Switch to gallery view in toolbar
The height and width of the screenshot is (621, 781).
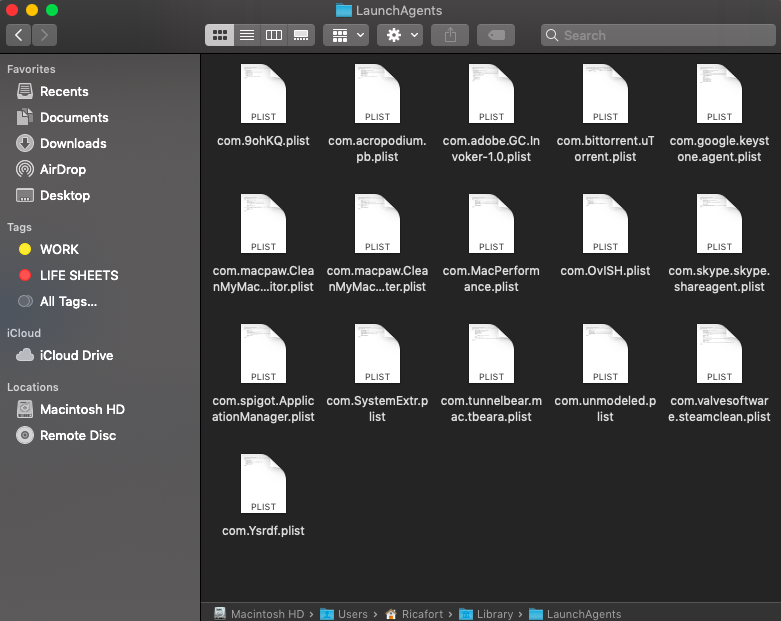click(300, 35)
